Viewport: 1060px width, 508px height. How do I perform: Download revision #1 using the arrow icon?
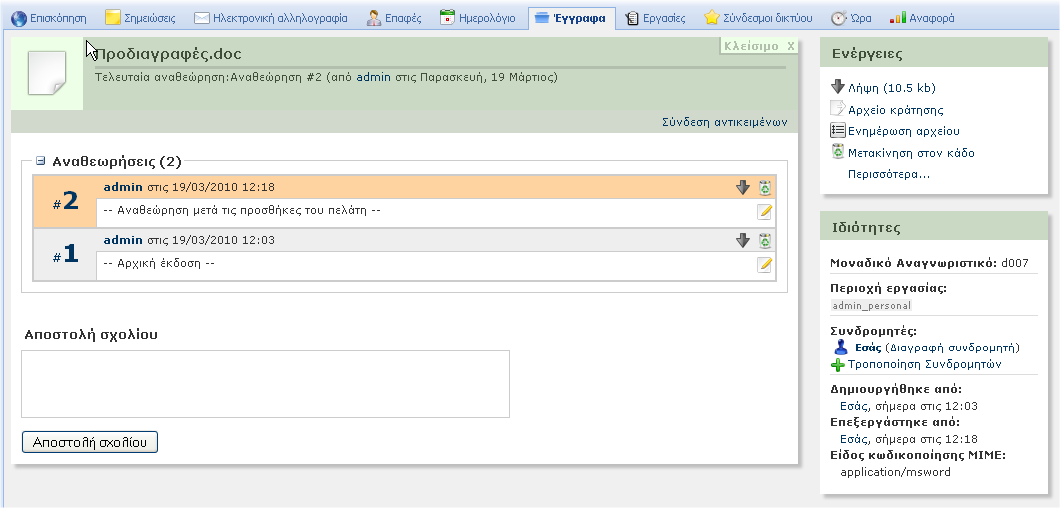click(x=743, y=240)
